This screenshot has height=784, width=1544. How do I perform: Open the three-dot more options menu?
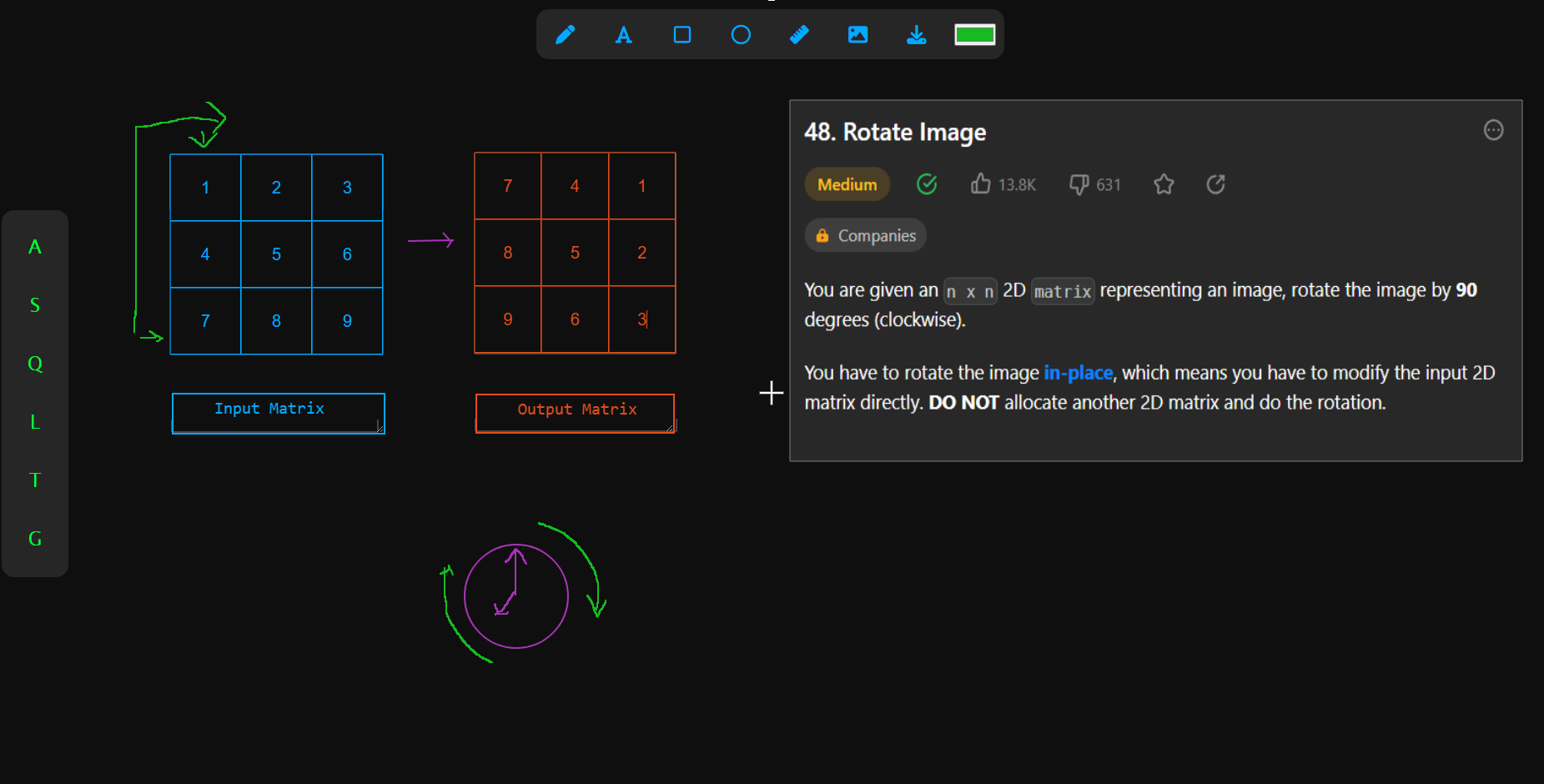(x=1493, y=130)
